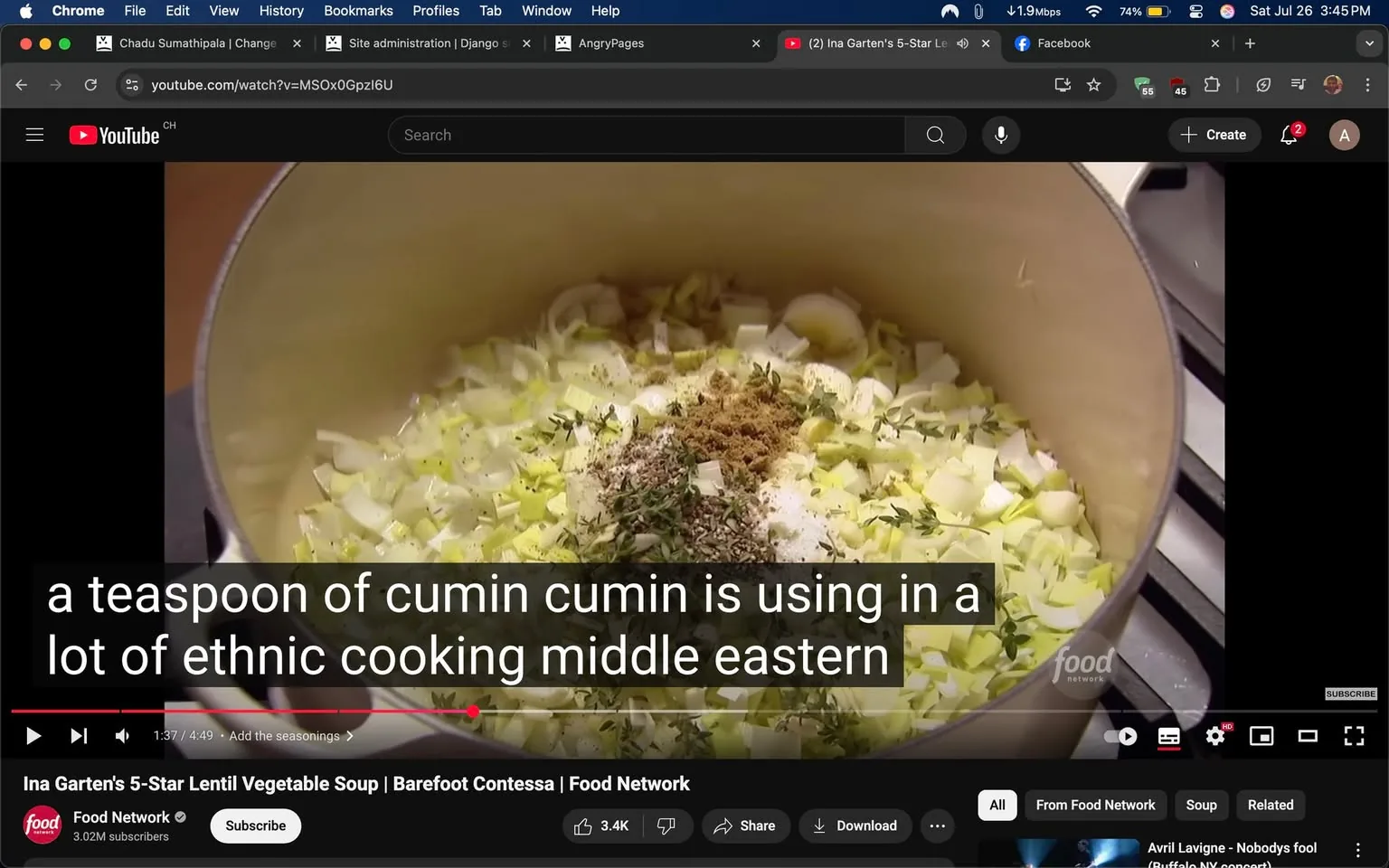This screenshot has height=868, width=1389.
Task: Open the player settings gear
Action: [1214, 736]
